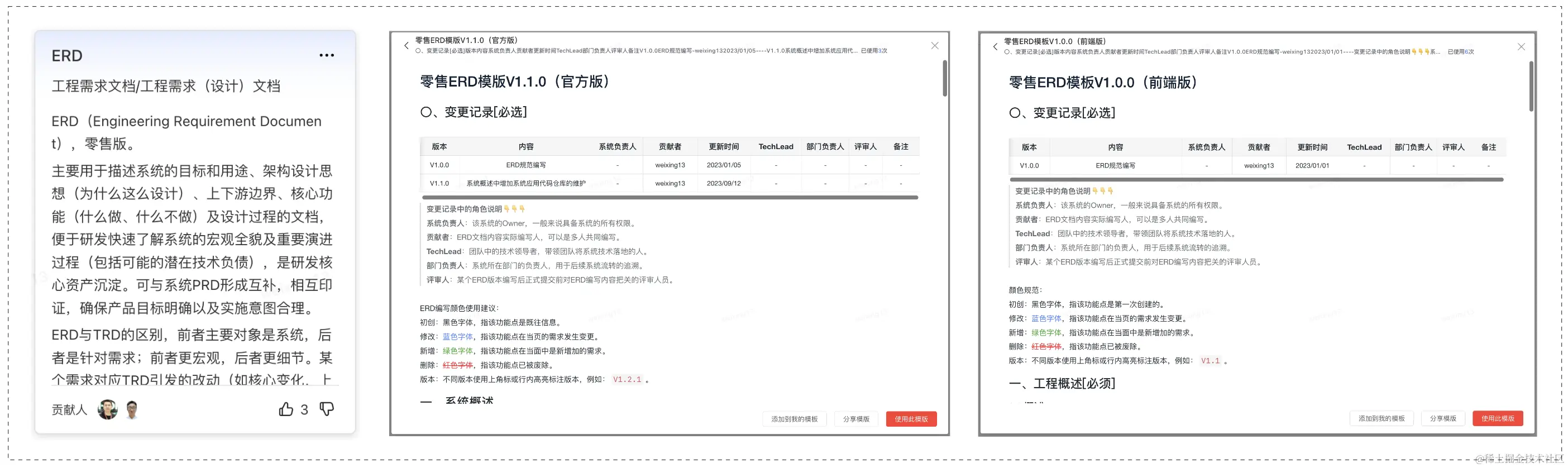
Task: Like the ERD card with thumbs up
Action: (x=286, y=409)
